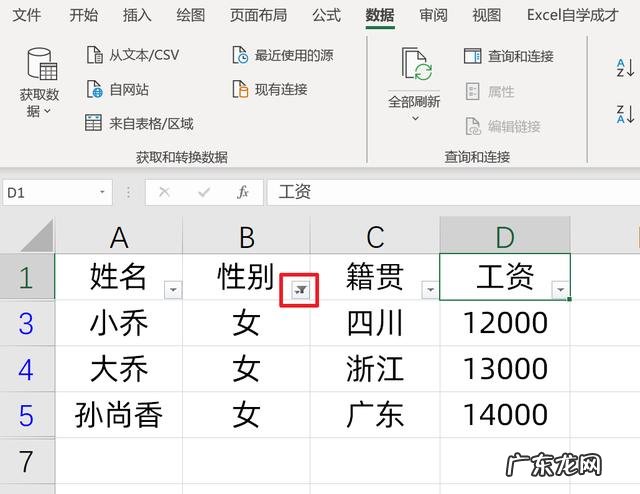Open the filter dropdown for 籍贯 column
640x494 pixels.
tap(430, 289)
